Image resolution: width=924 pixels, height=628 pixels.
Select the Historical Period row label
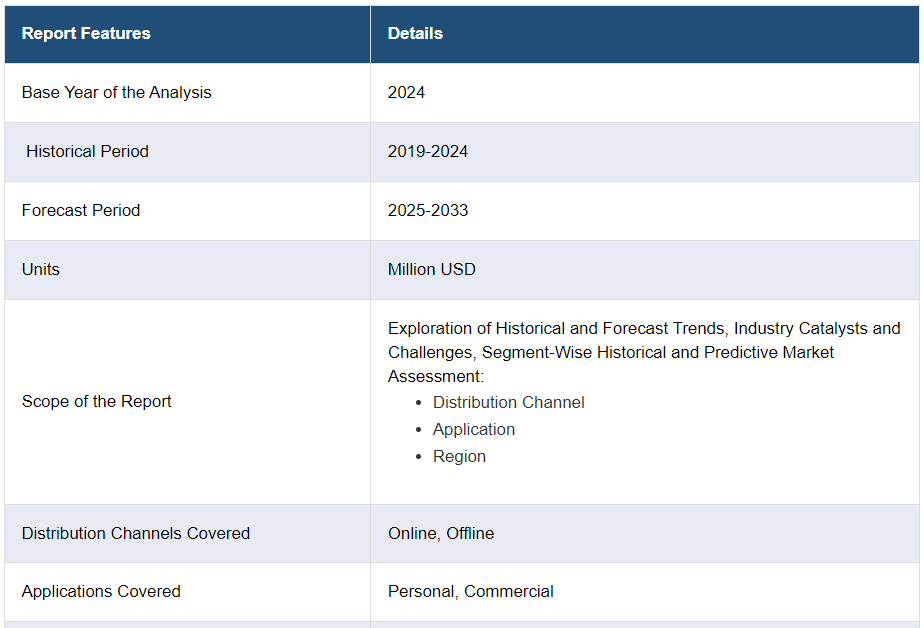(87, 151)
